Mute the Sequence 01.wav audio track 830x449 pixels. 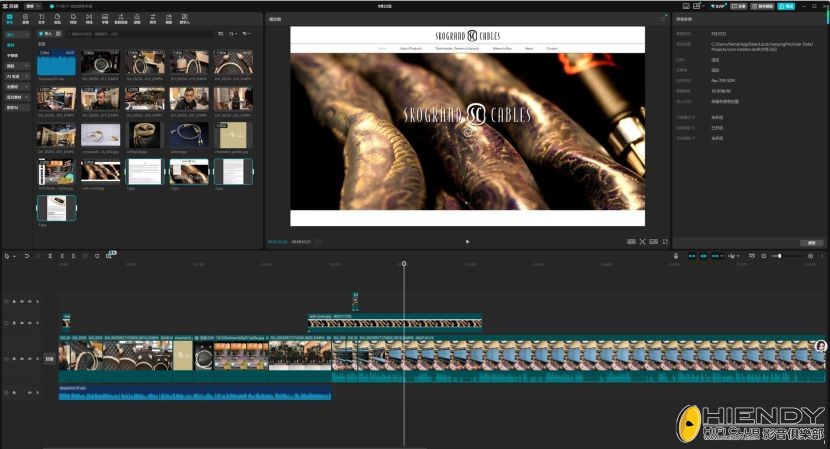point(30,392)
